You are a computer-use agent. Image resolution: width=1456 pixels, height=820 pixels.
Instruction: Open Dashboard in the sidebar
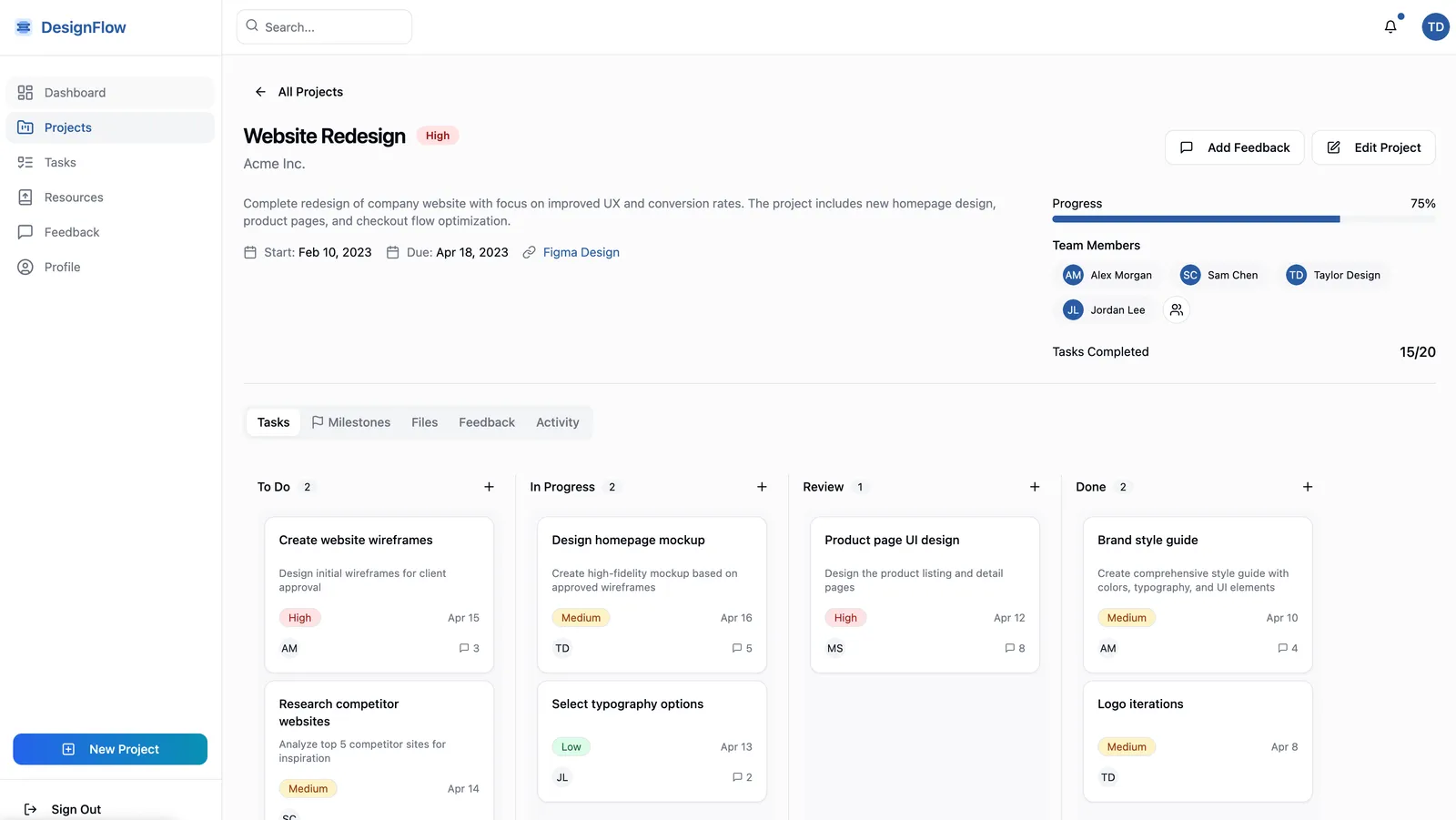110,93
